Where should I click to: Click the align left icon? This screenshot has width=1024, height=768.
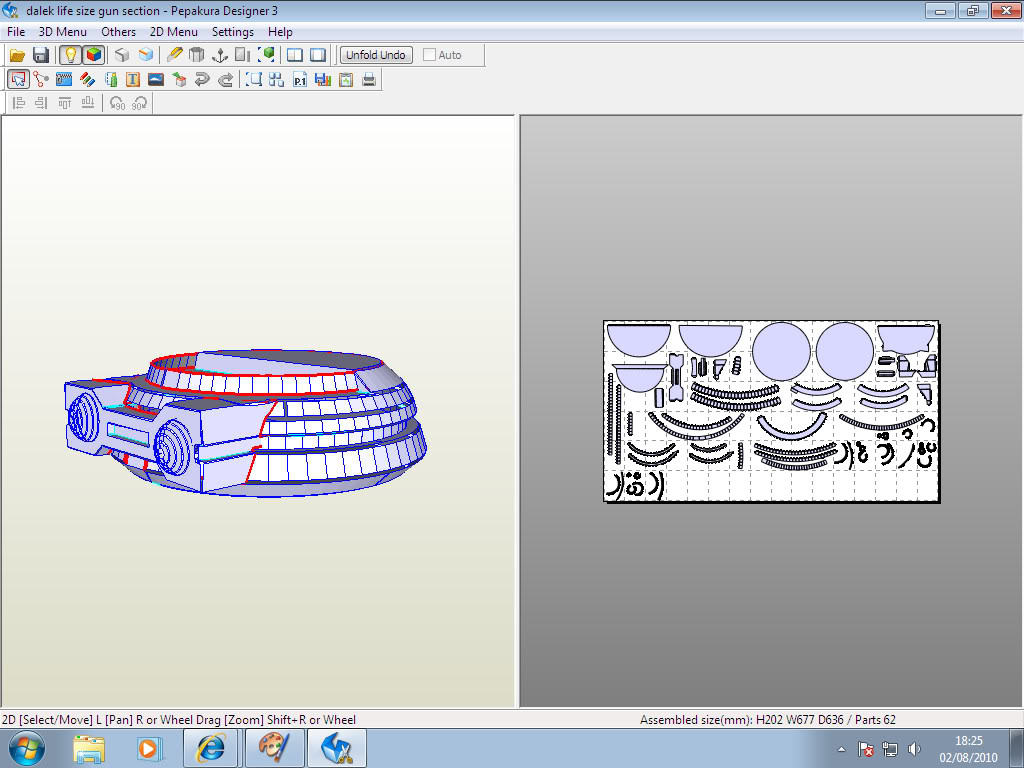coord(18,103)
